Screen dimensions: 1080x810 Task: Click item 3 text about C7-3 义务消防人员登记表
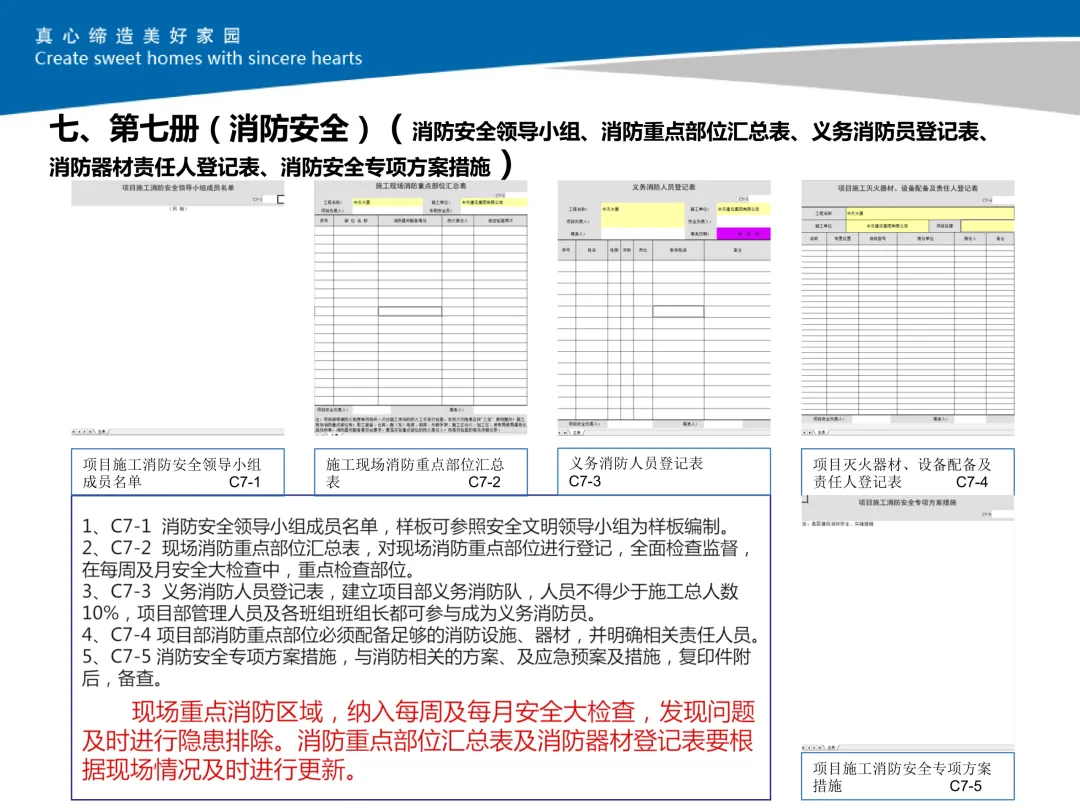pos(411,602)
